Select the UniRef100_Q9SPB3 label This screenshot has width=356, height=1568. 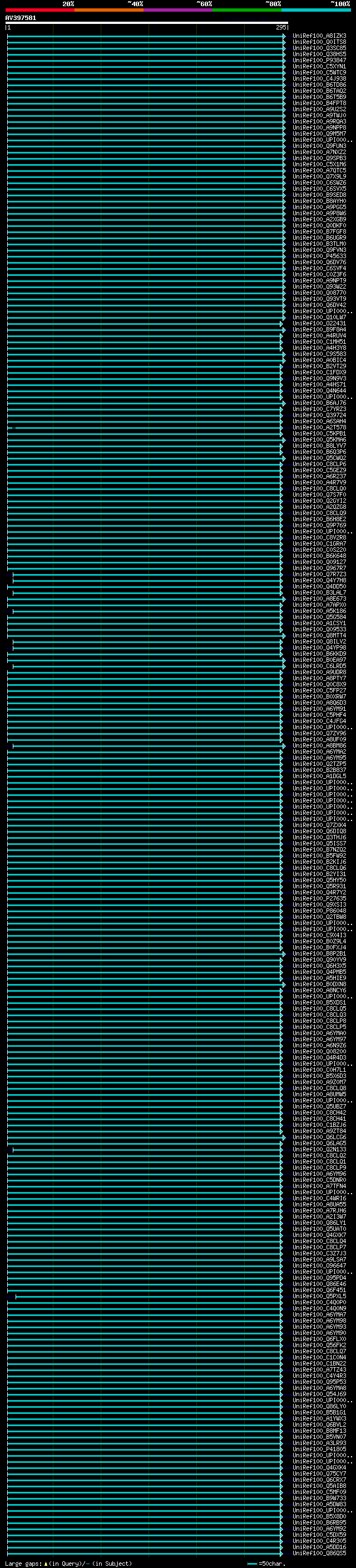pyautogui.click(x=319, y=159)
